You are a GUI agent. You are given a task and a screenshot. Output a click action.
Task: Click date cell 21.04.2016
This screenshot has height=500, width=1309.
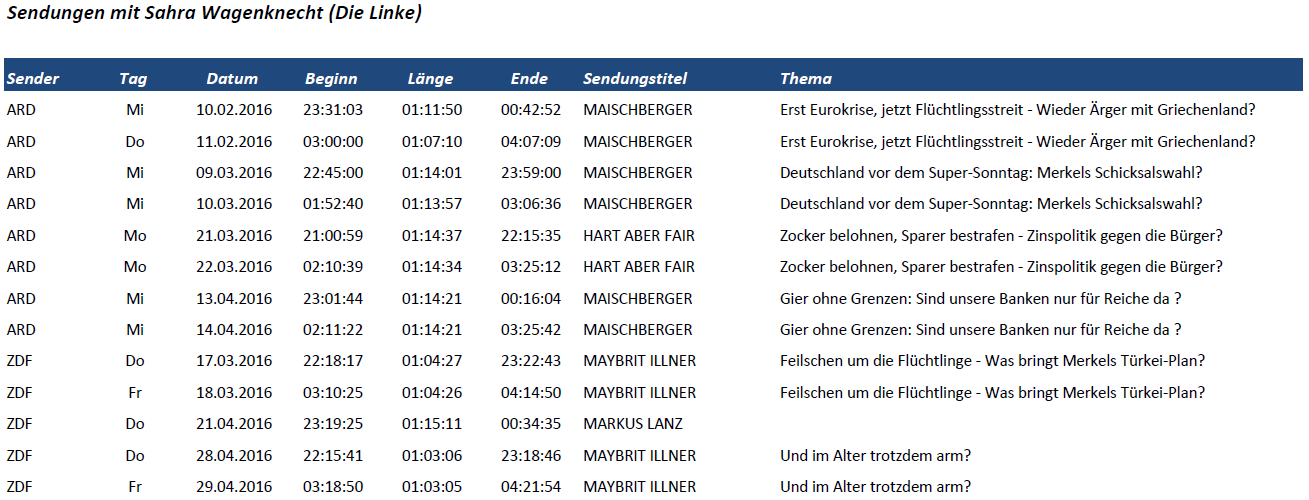pyautogui.click(x=234, y=424)
